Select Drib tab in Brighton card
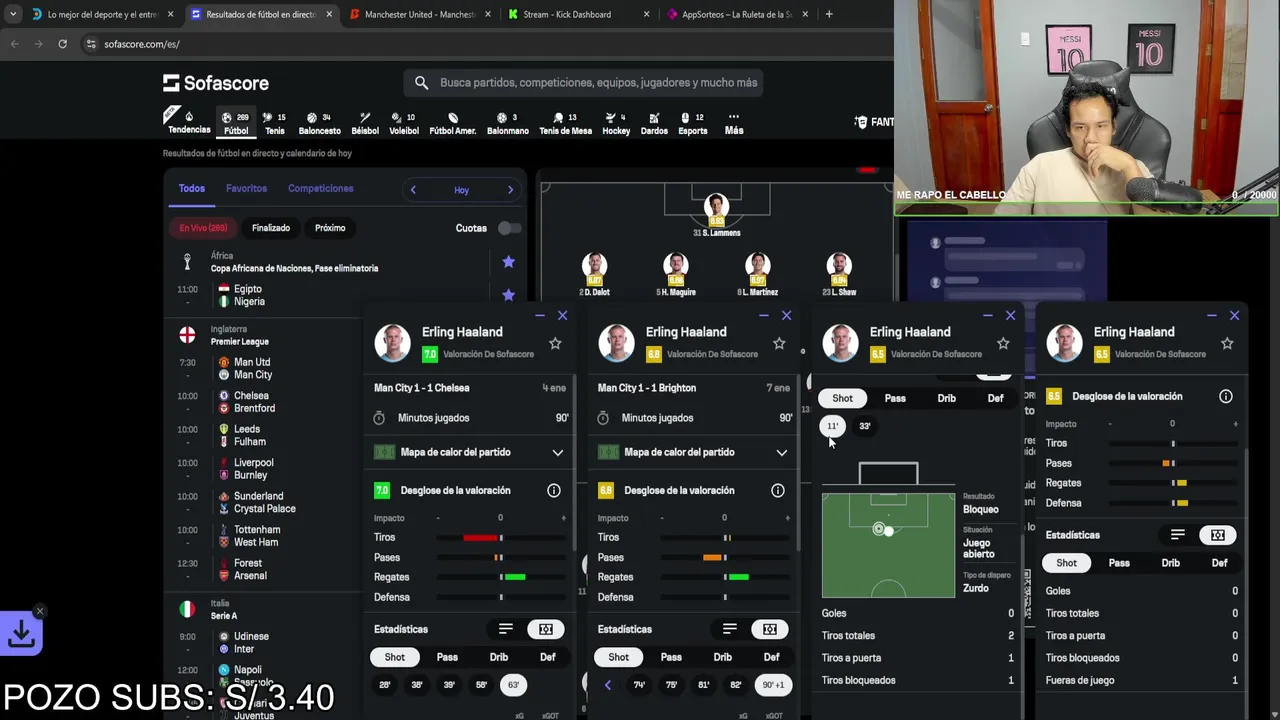1280x720 pixels. point(722,657)
